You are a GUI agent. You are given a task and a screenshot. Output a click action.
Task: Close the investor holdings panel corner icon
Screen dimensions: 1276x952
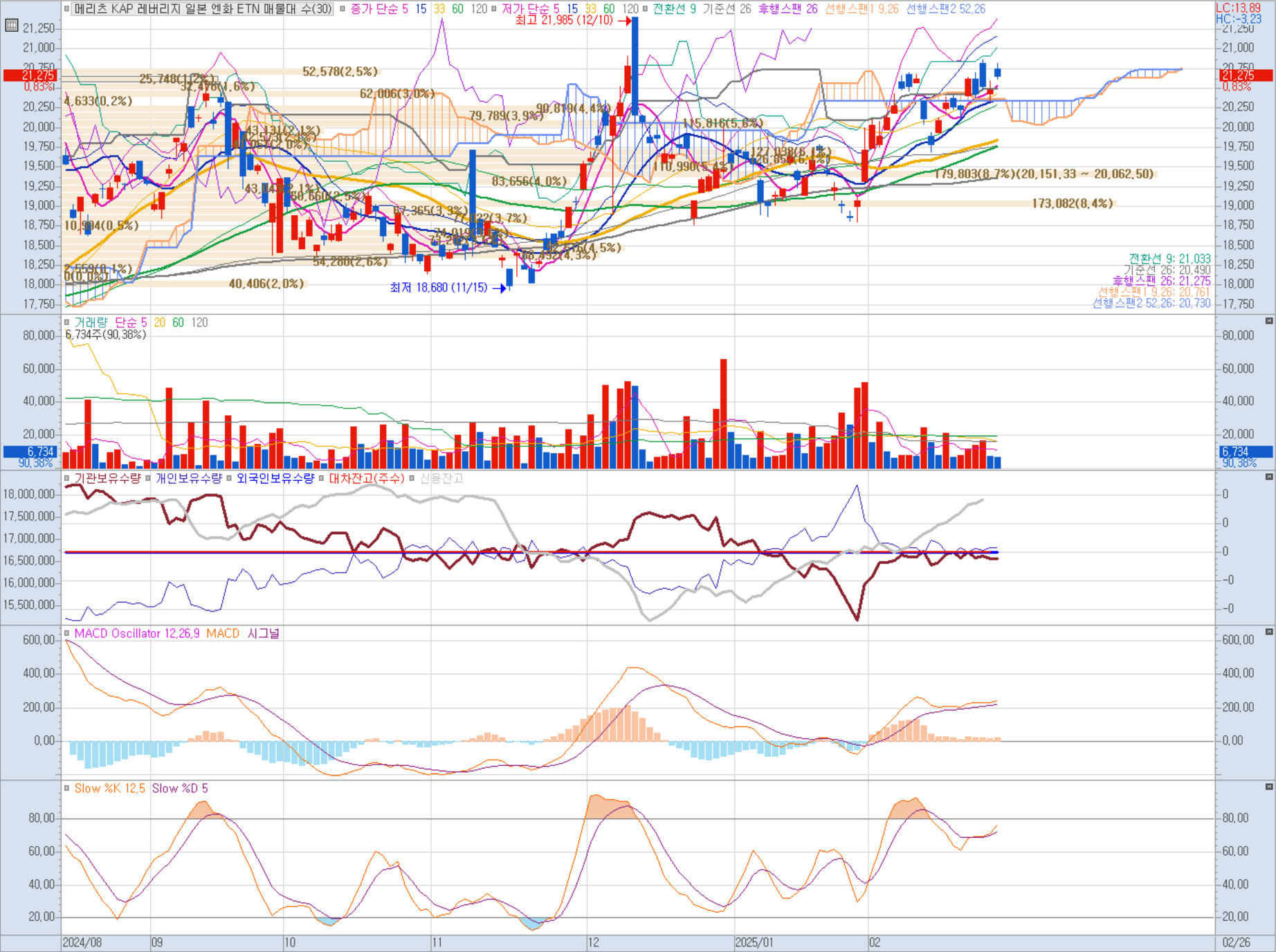pos(1269,477)
